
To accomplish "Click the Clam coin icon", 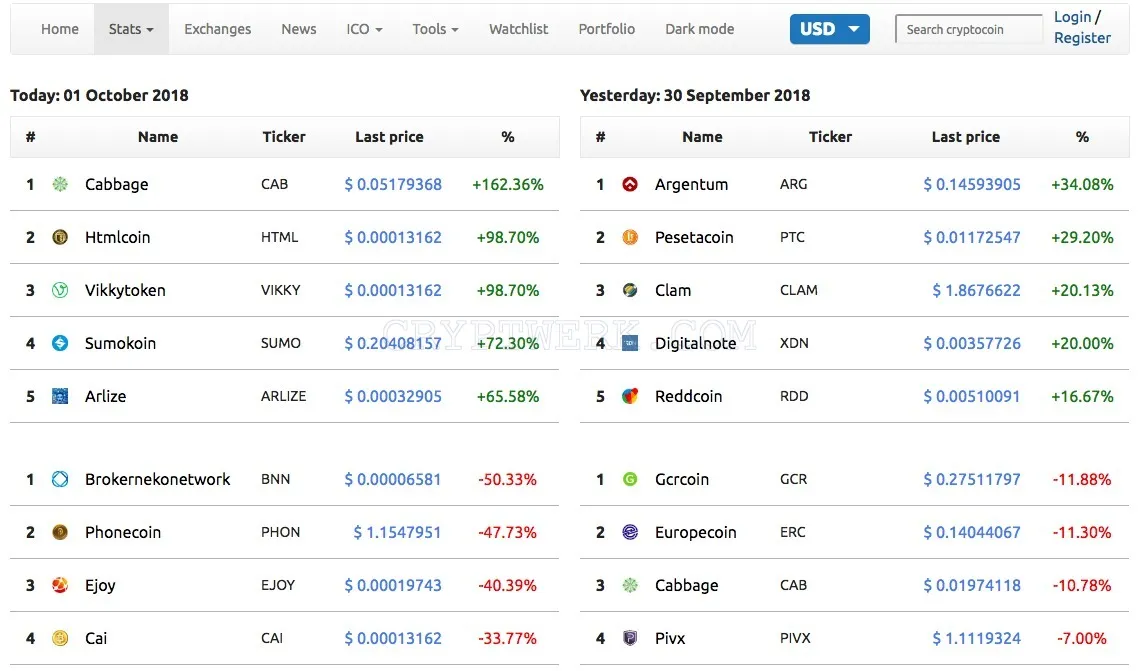I will (630, 291).
